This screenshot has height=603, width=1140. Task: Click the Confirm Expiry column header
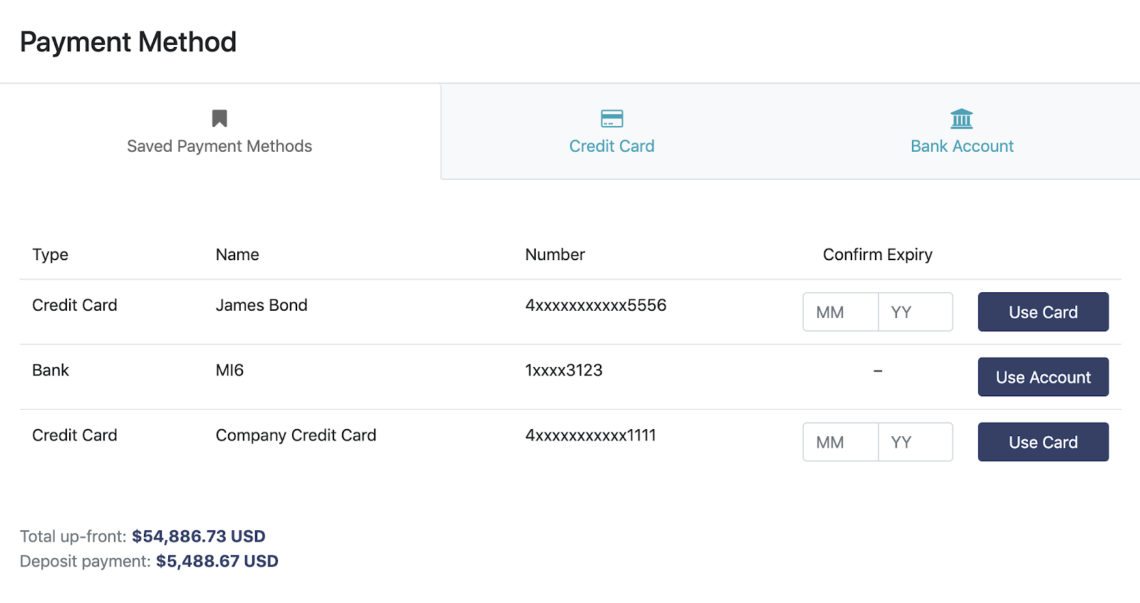click(x=877, y=254)
